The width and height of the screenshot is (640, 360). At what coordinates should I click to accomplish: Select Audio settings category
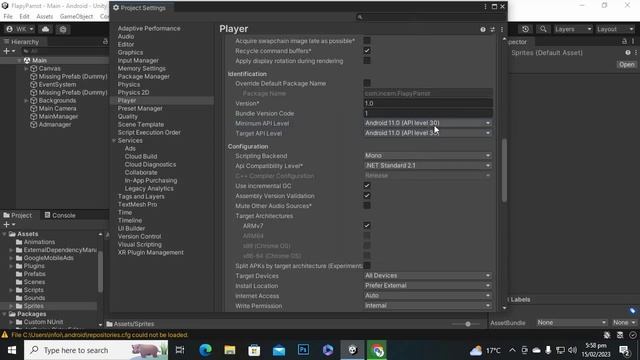click(x=126, y=36)
